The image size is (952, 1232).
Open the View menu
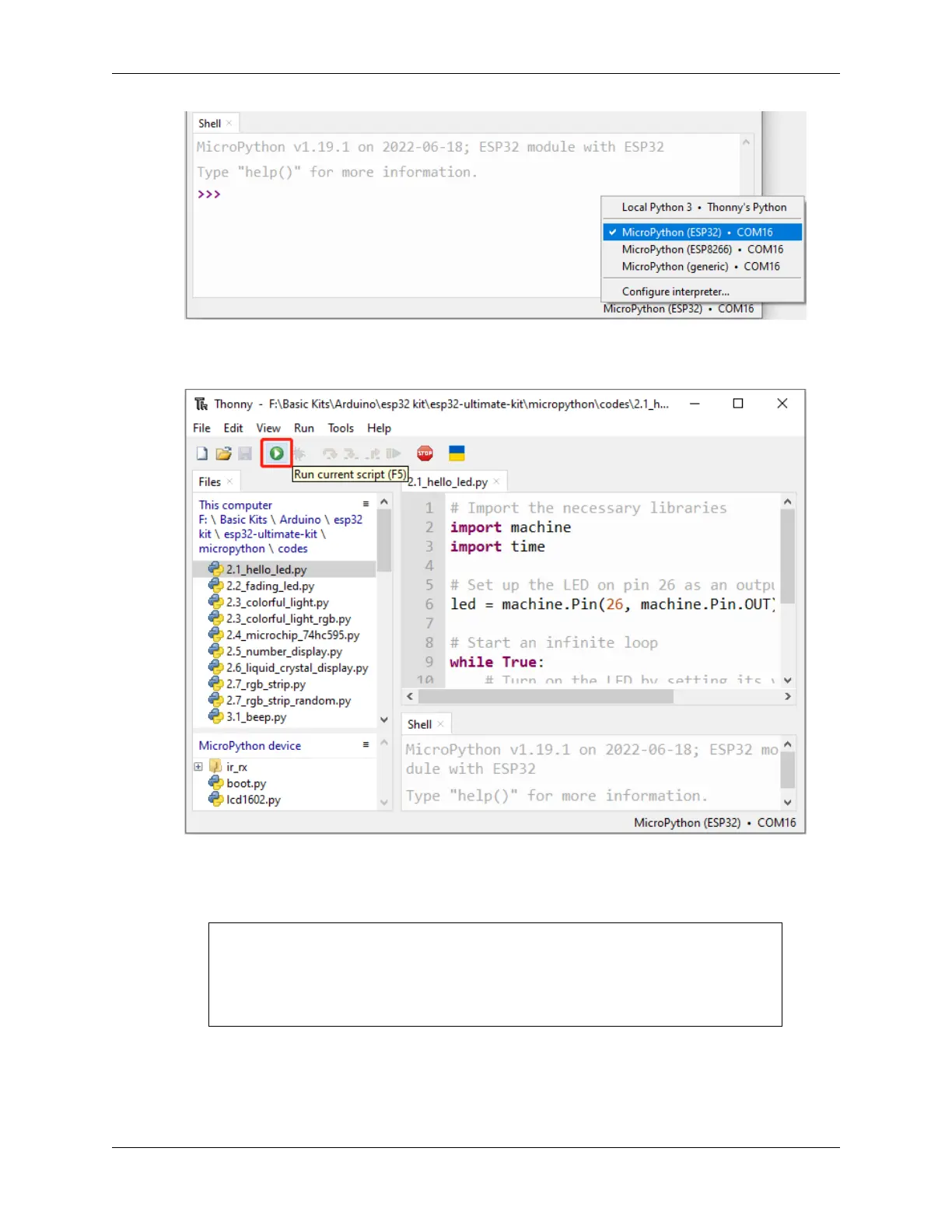click(x=268, y=428)
